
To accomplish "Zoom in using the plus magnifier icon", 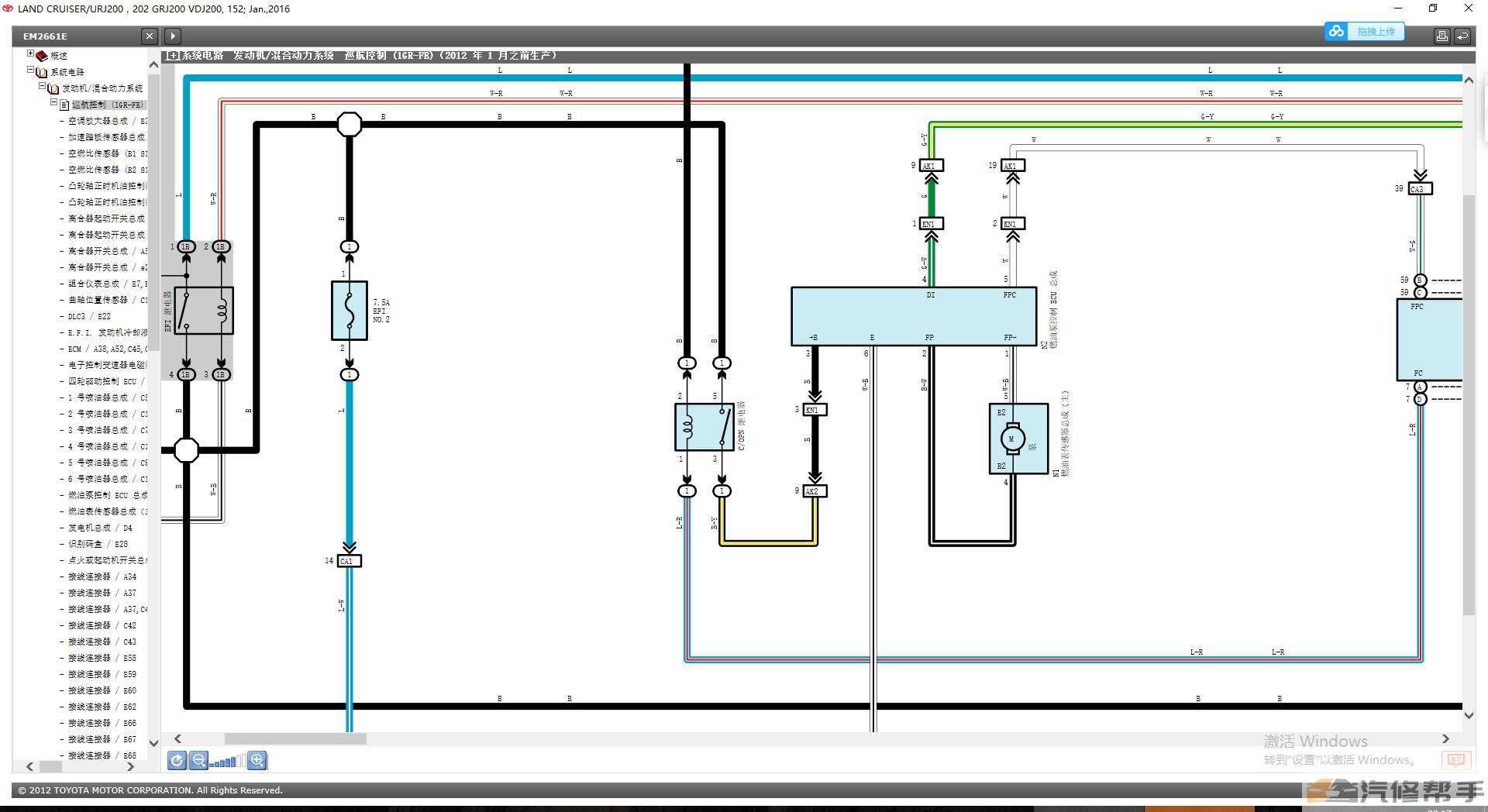I will (x=257, y=760).
